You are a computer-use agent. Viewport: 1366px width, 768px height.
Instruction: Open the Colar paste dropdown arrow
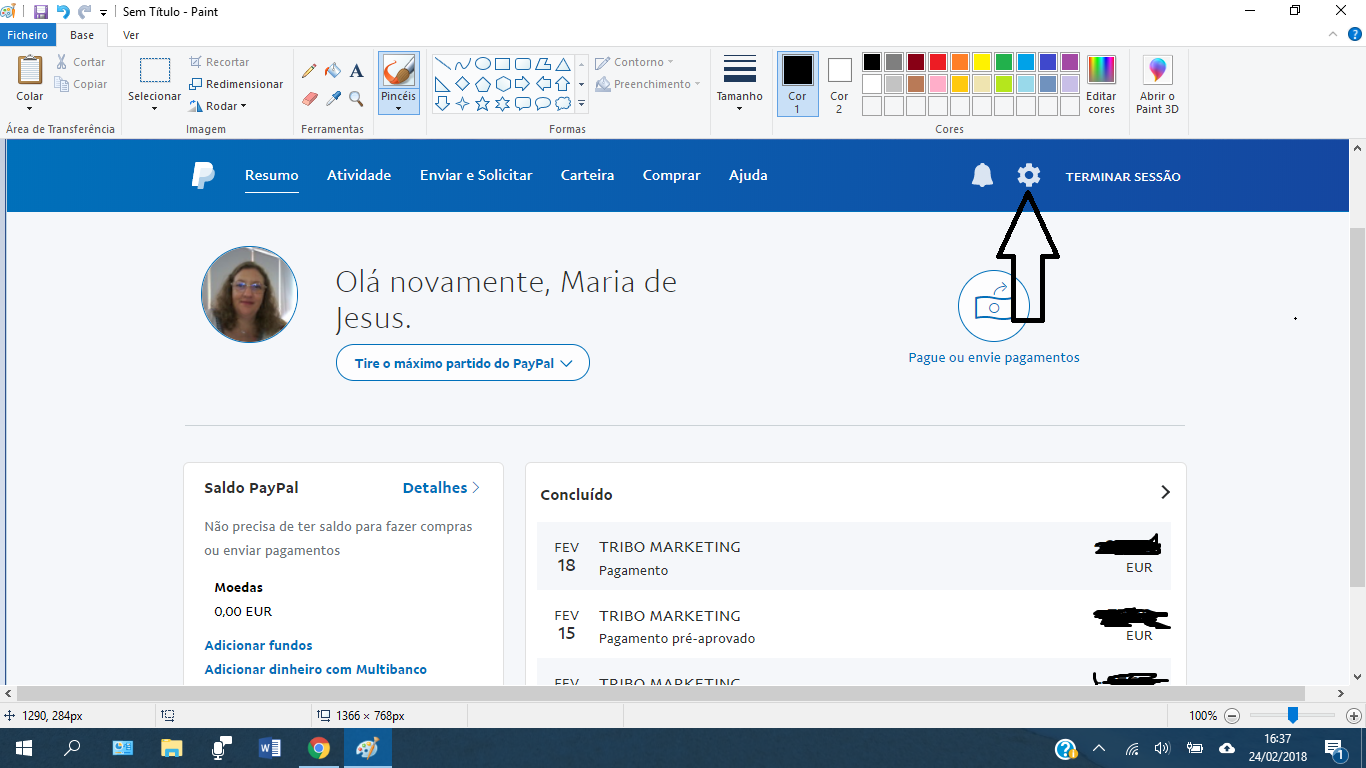[30, 108]
